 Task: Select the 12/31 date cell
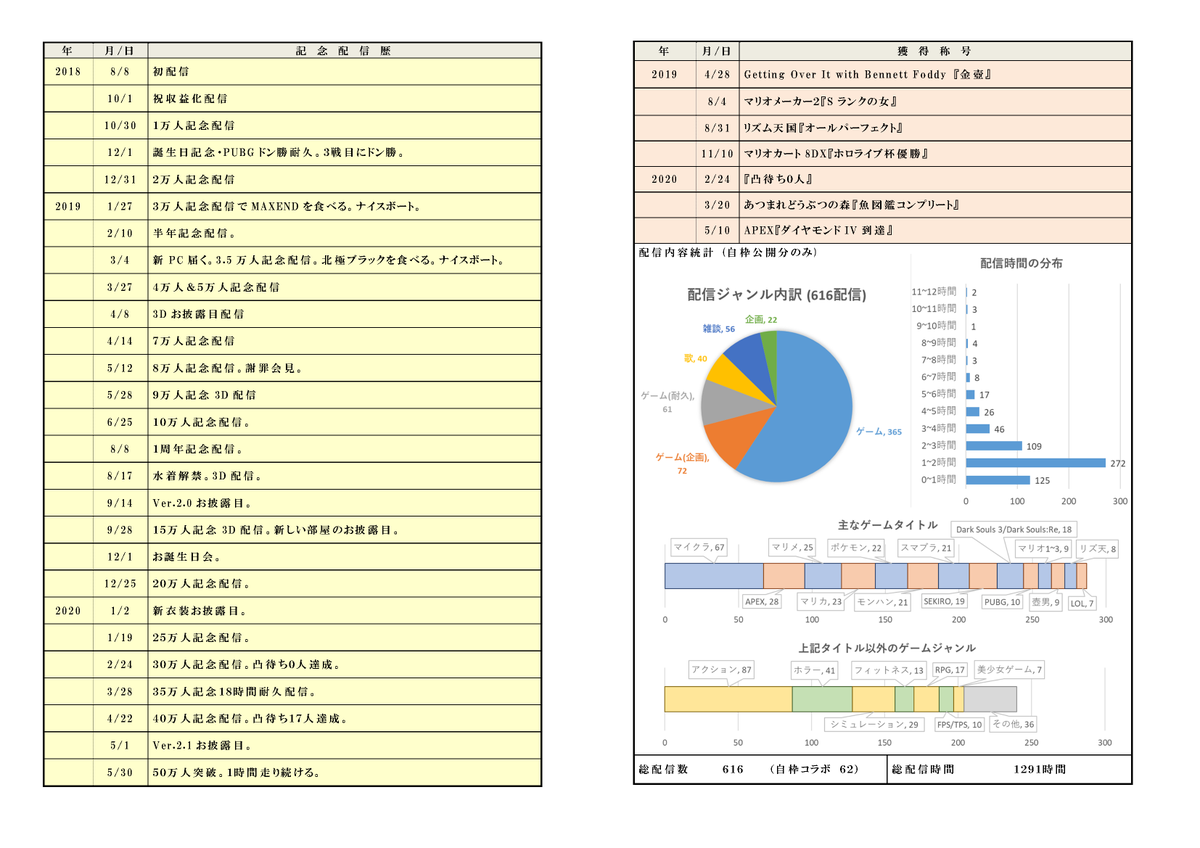[x=119, y=180]
